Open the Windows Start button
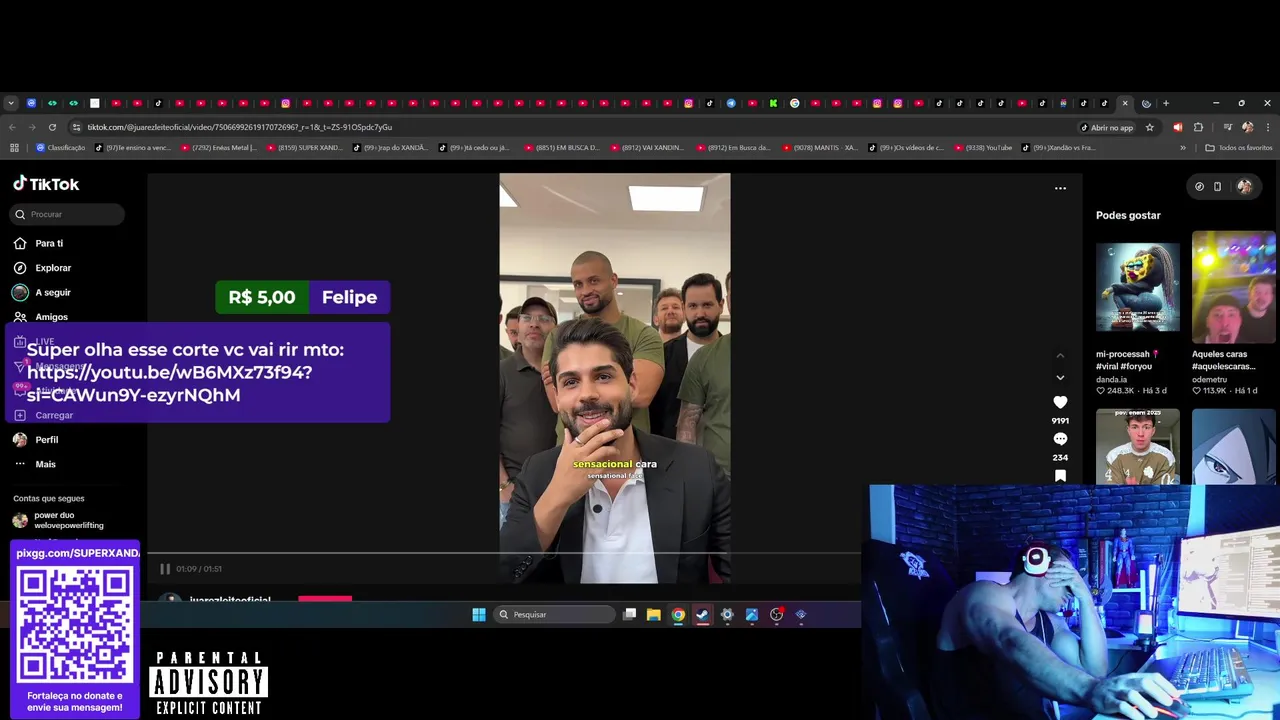Image resolution: width=1280 pixels, height=720 pixels. (x=479, y=614)
